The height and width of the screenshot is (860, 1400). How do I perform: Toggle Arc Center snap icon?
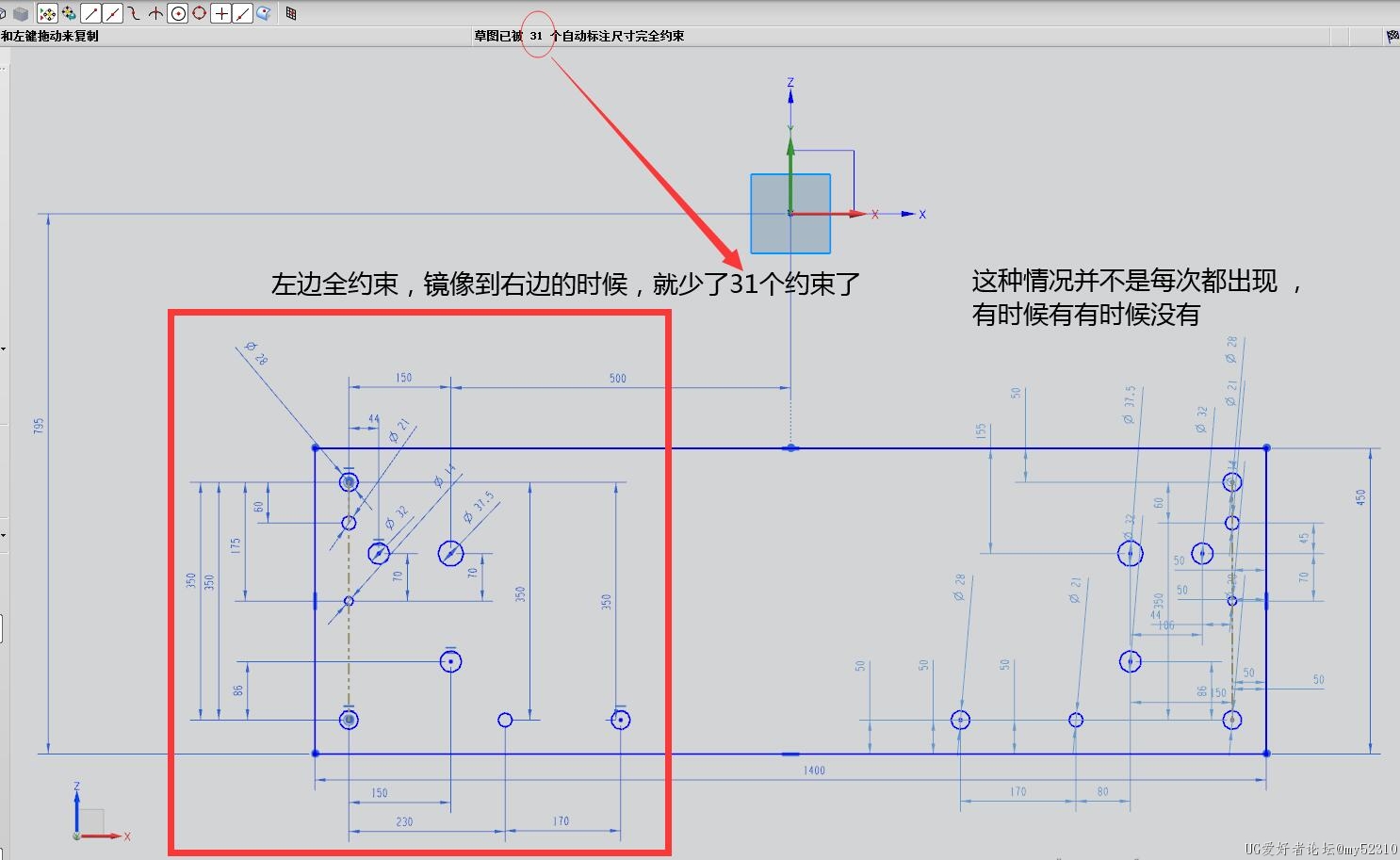click(178, 13)
